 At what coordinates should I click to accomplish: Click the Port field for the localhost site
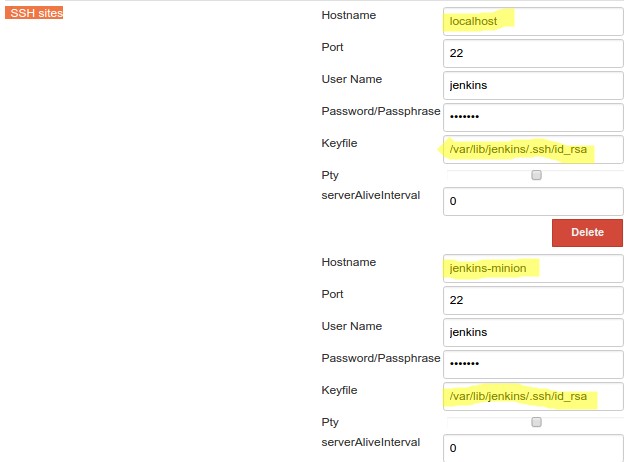point(532,53)
